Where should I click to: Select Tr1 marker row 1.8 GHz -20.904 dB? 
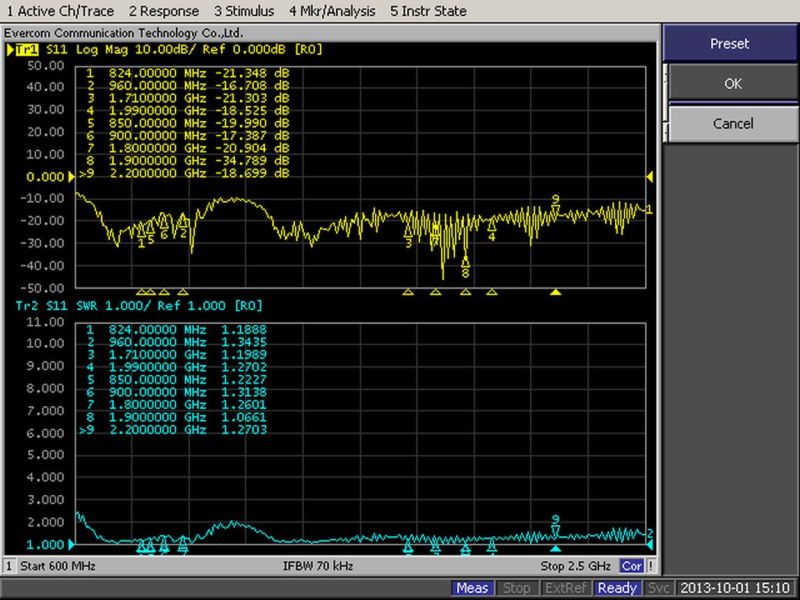187,148
